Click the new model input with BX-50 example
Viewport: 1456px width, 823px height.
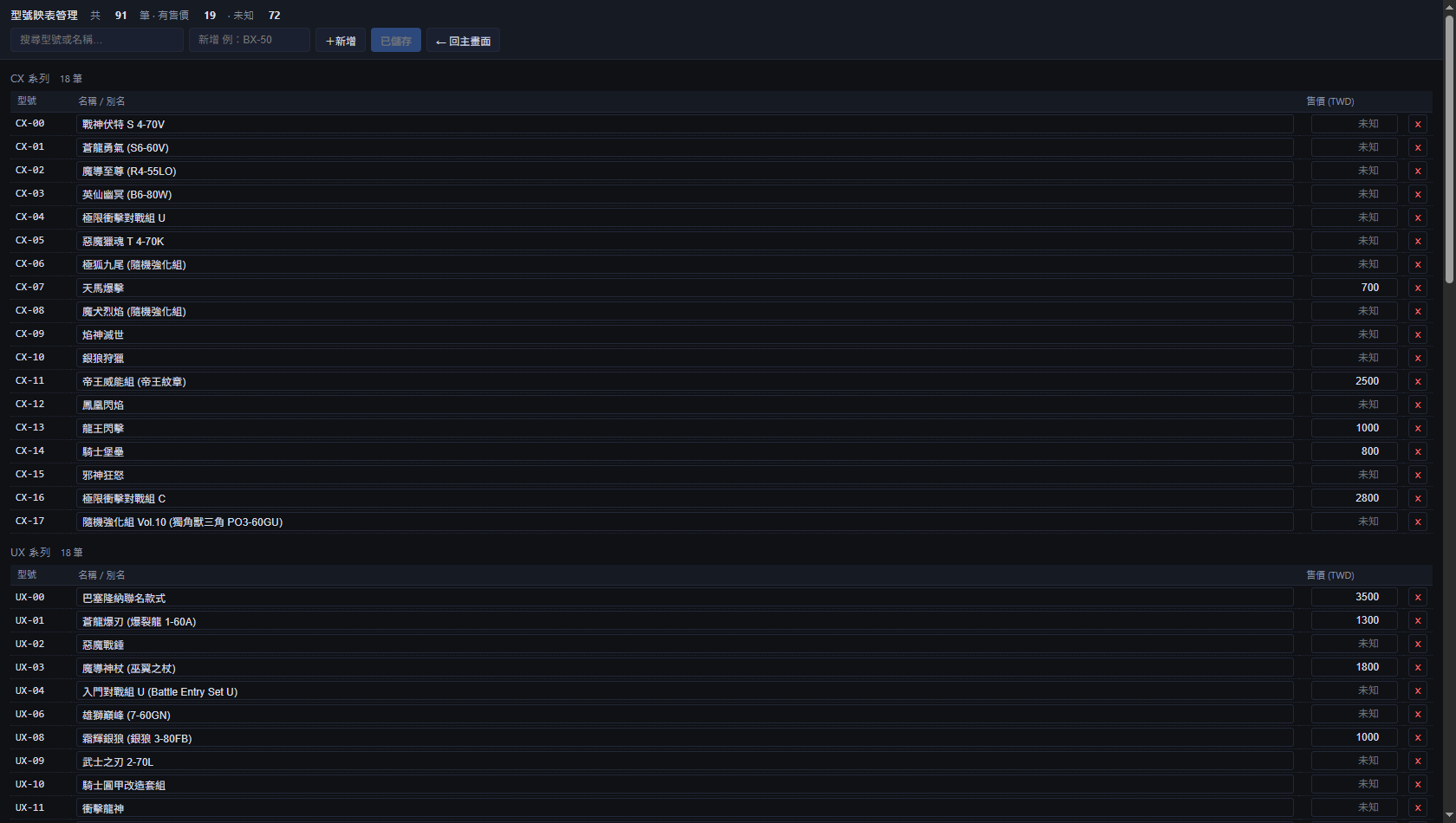pos(250,40)
